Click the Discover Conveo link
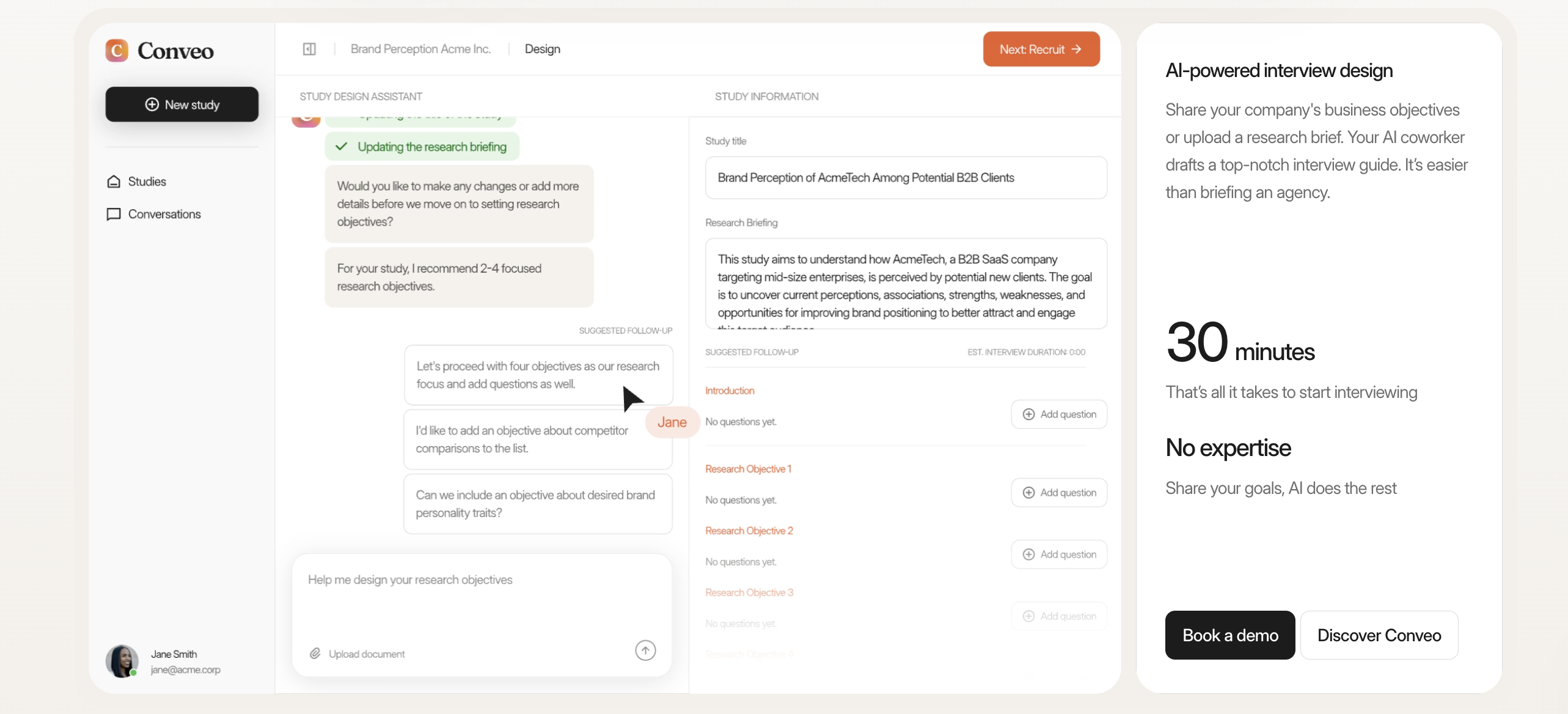Viewport: 1568px width, 714px height. tap(1379, 635)
